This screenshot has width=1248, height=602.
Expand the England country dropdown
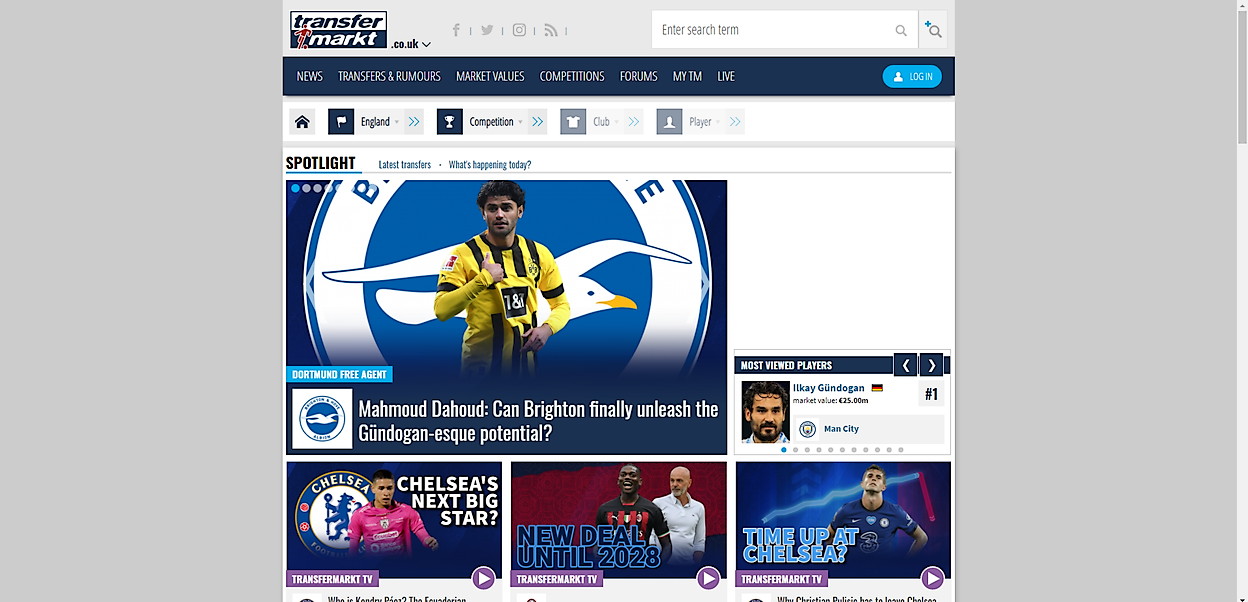click(x=380, y=122)
